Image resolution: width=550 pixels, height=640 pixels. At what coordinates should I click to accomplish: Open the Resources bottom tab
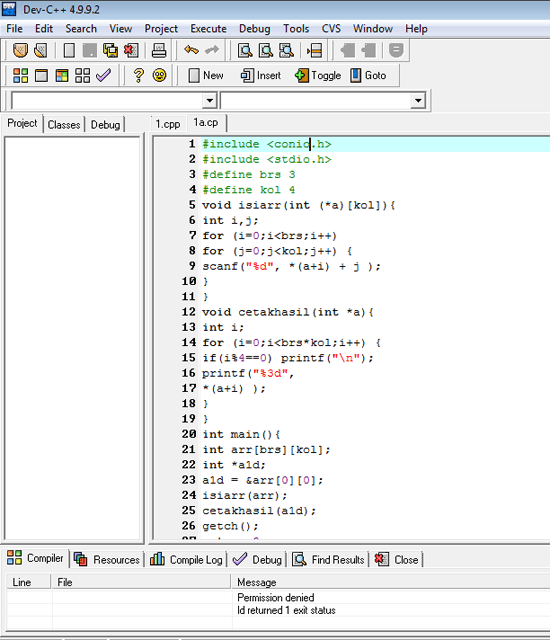tap(107, 560)
